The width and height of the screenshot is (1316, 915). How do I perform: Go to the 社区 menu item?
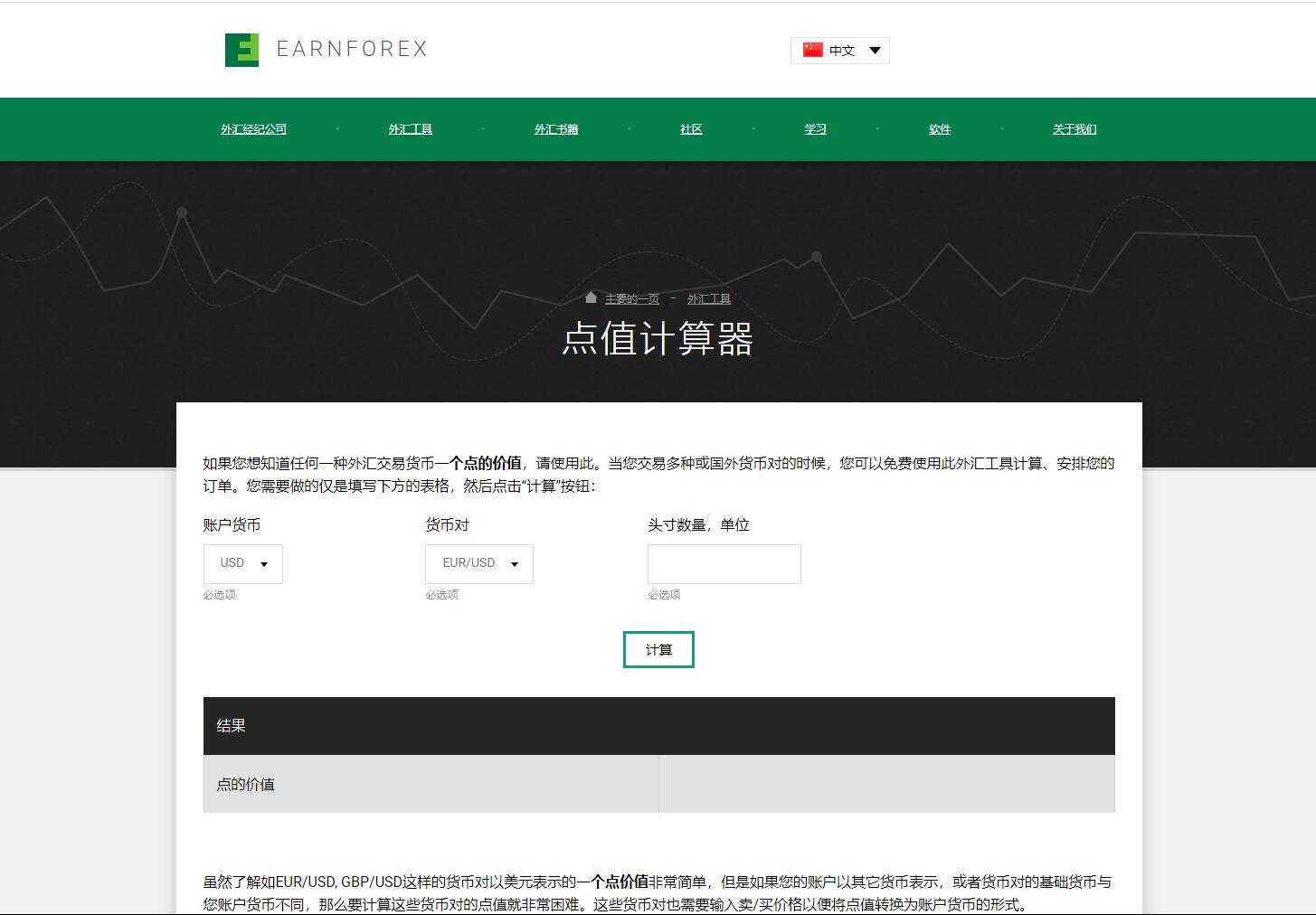691,129
